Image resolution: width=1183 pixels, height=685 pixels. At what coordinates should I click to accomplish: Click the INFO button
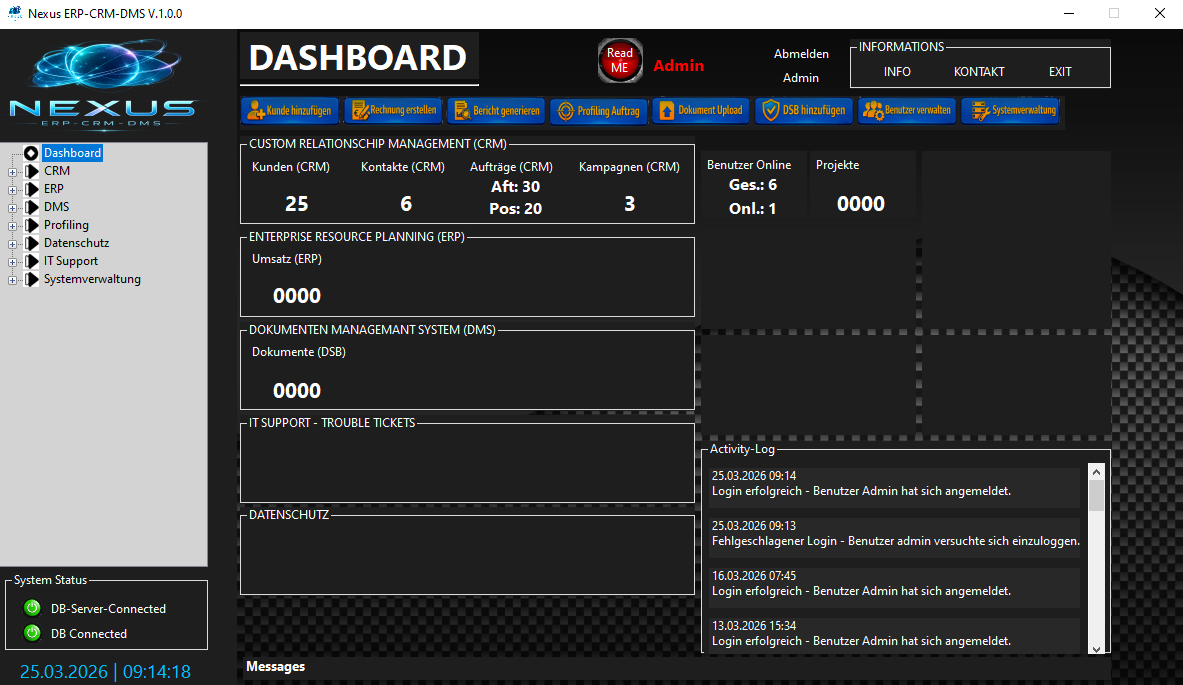pyautogui.click(x=897, y=72)
